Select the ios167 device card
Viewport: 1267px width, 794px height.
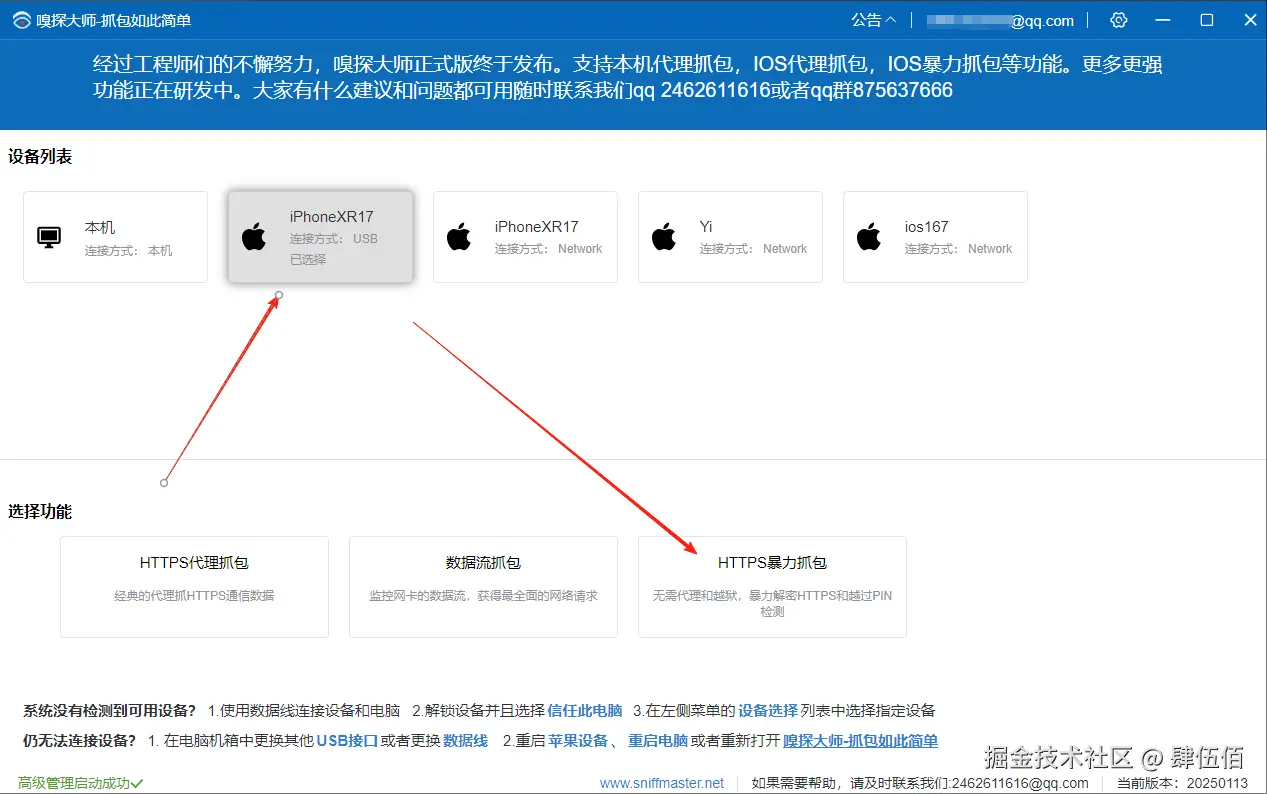point(935,237)
